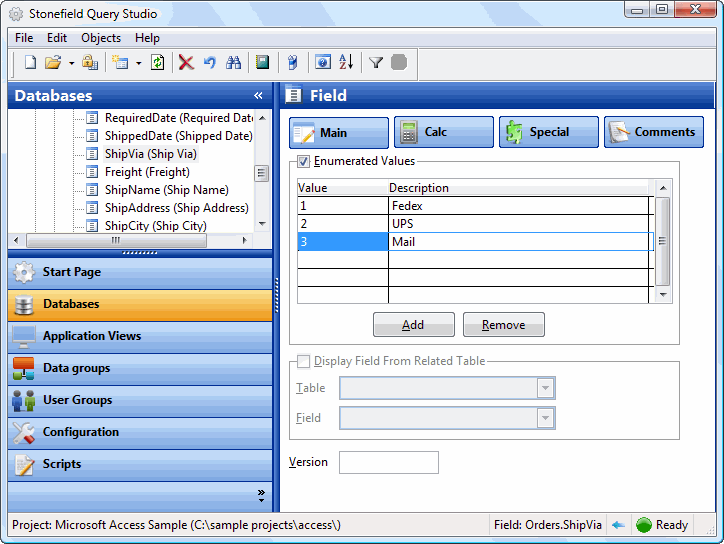
Task: Click the funnel filter icon
Action: tap(376, 62)
